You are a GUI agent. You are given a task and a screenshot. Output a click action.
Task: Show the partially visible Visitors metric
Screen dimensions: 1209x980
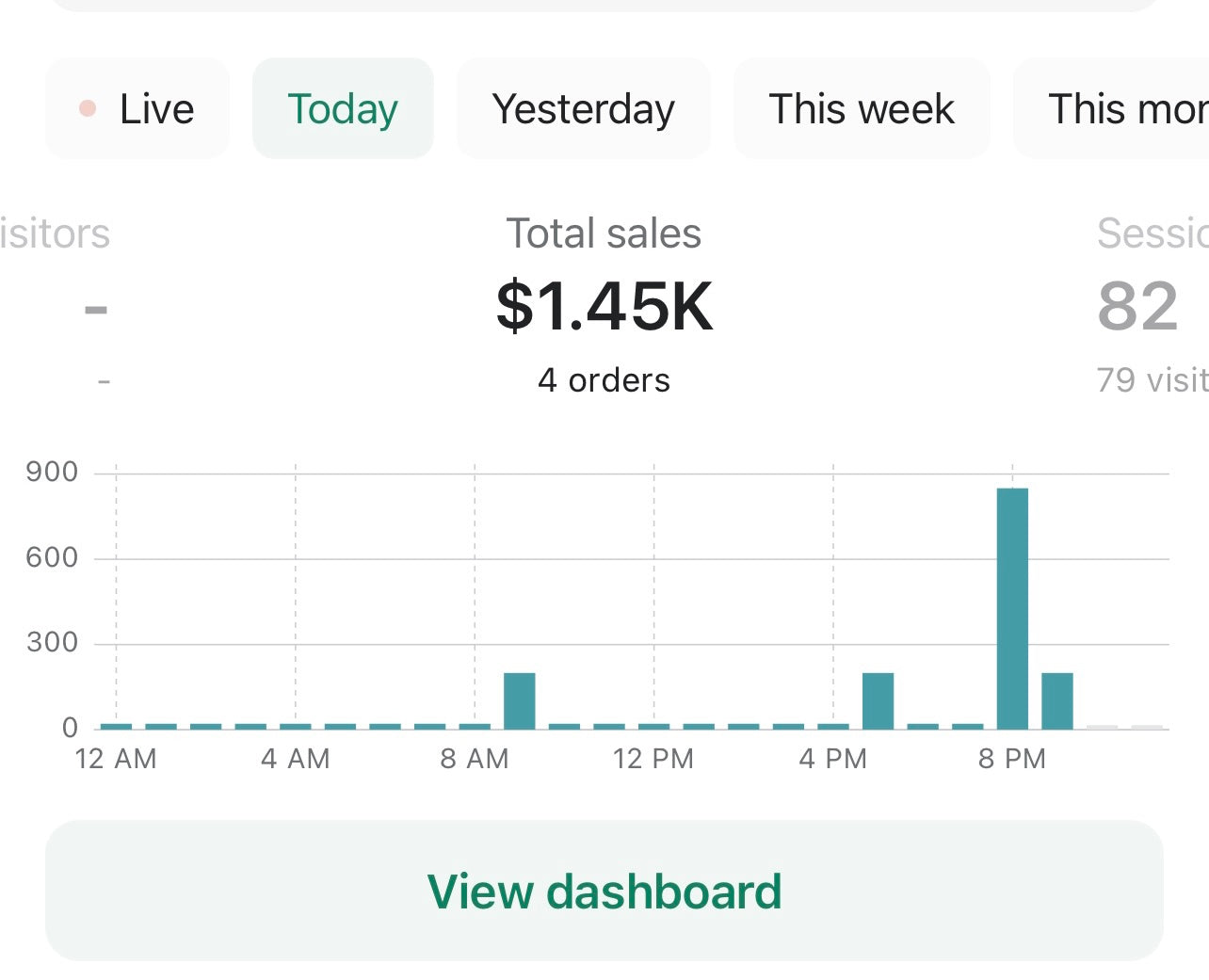pyautogui.click(x=55, y=233)
